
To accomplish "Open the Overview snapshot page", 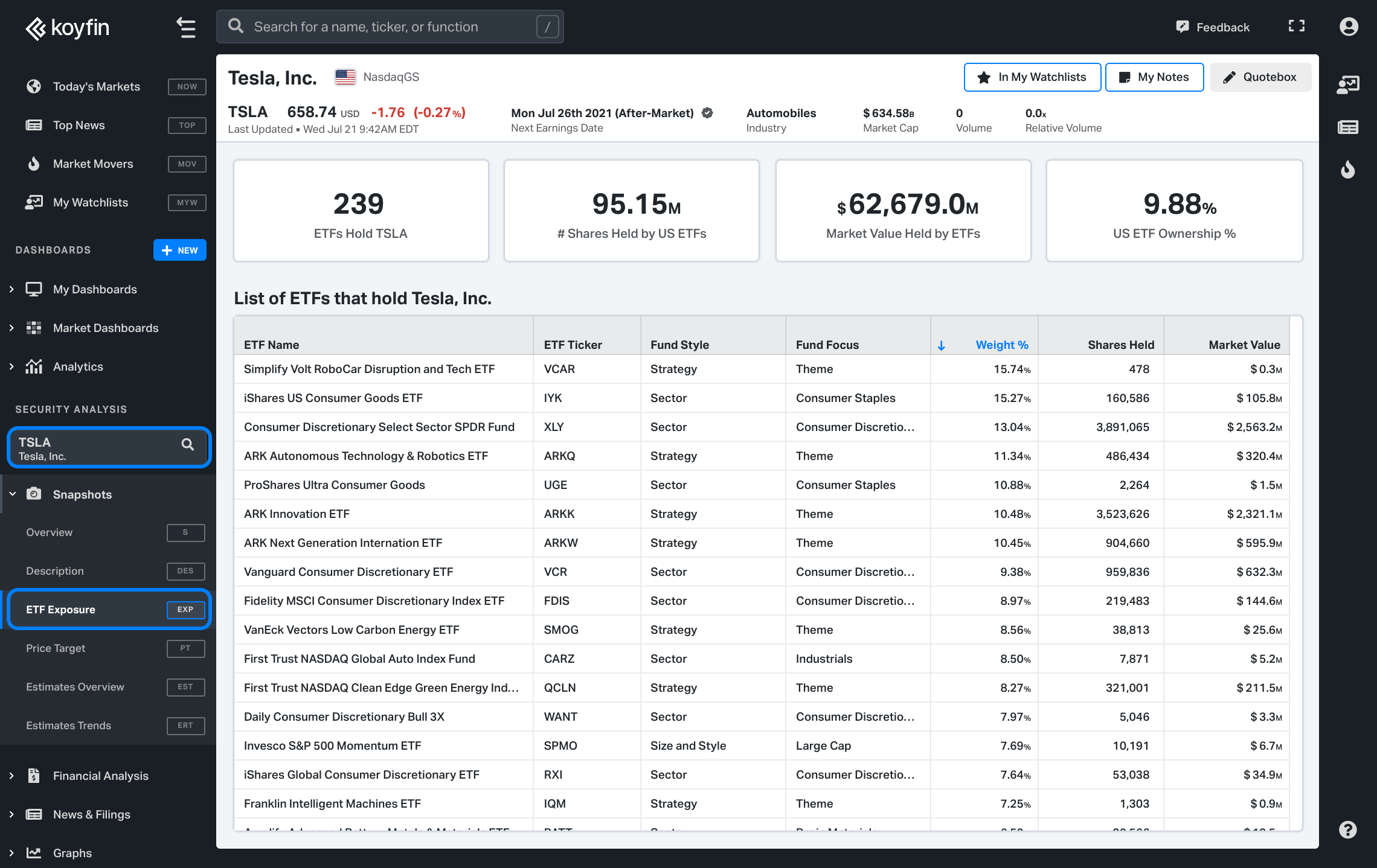I will pyautogui.click(x=109, y=532).
